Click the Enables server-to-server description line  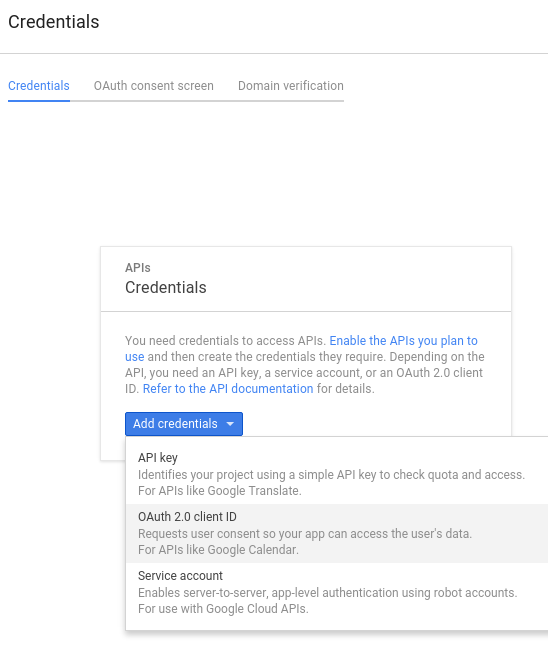327,593
